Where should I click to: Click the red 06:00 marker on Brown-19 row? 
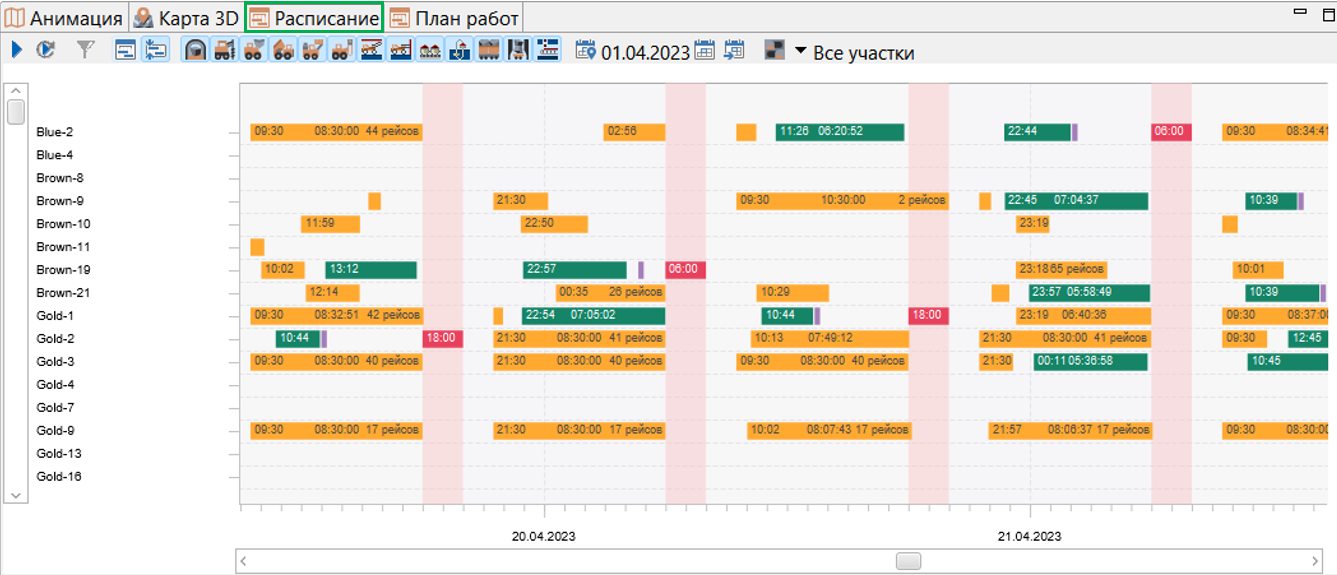pos(685,270)
